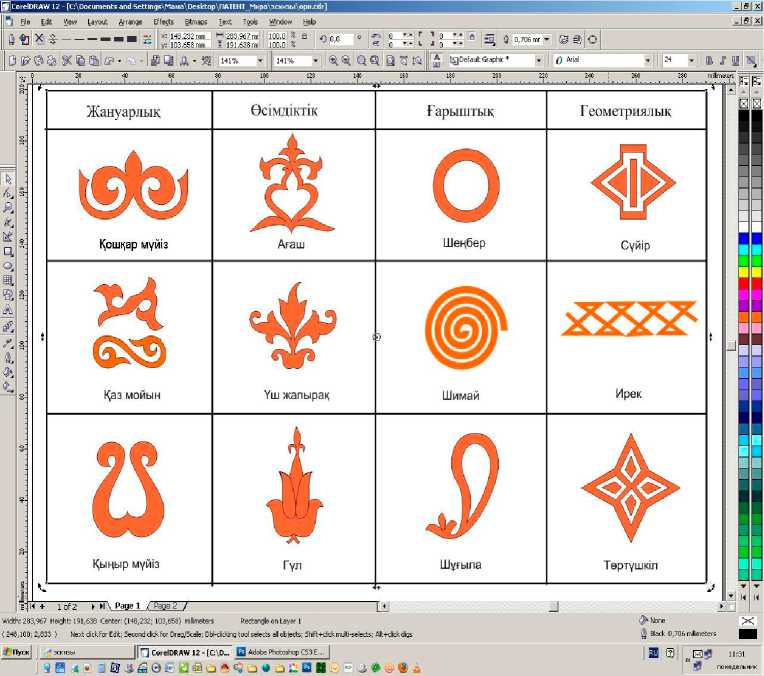Toggle Underline text formatting

click(736, 60)
